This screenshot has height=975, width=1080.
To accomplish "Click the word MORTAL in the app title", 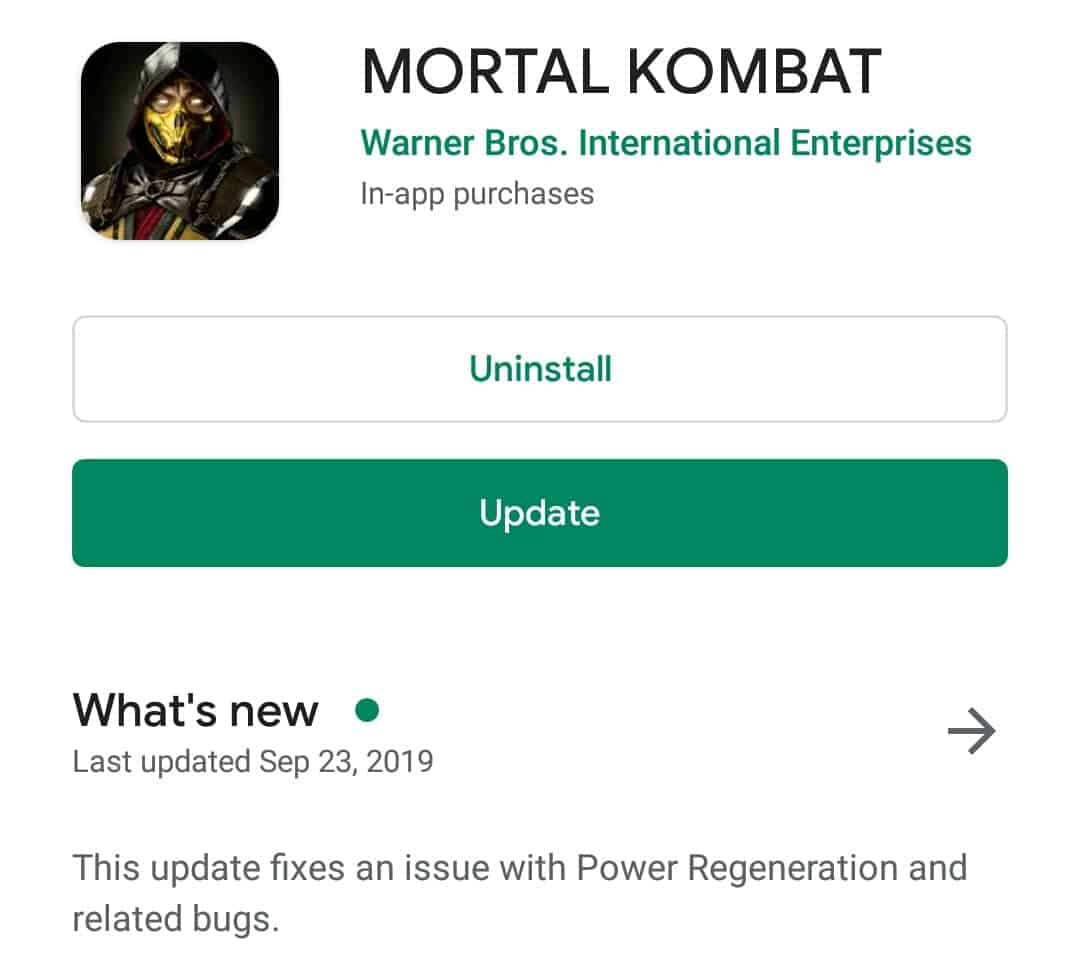I will (x=485, y=71).
